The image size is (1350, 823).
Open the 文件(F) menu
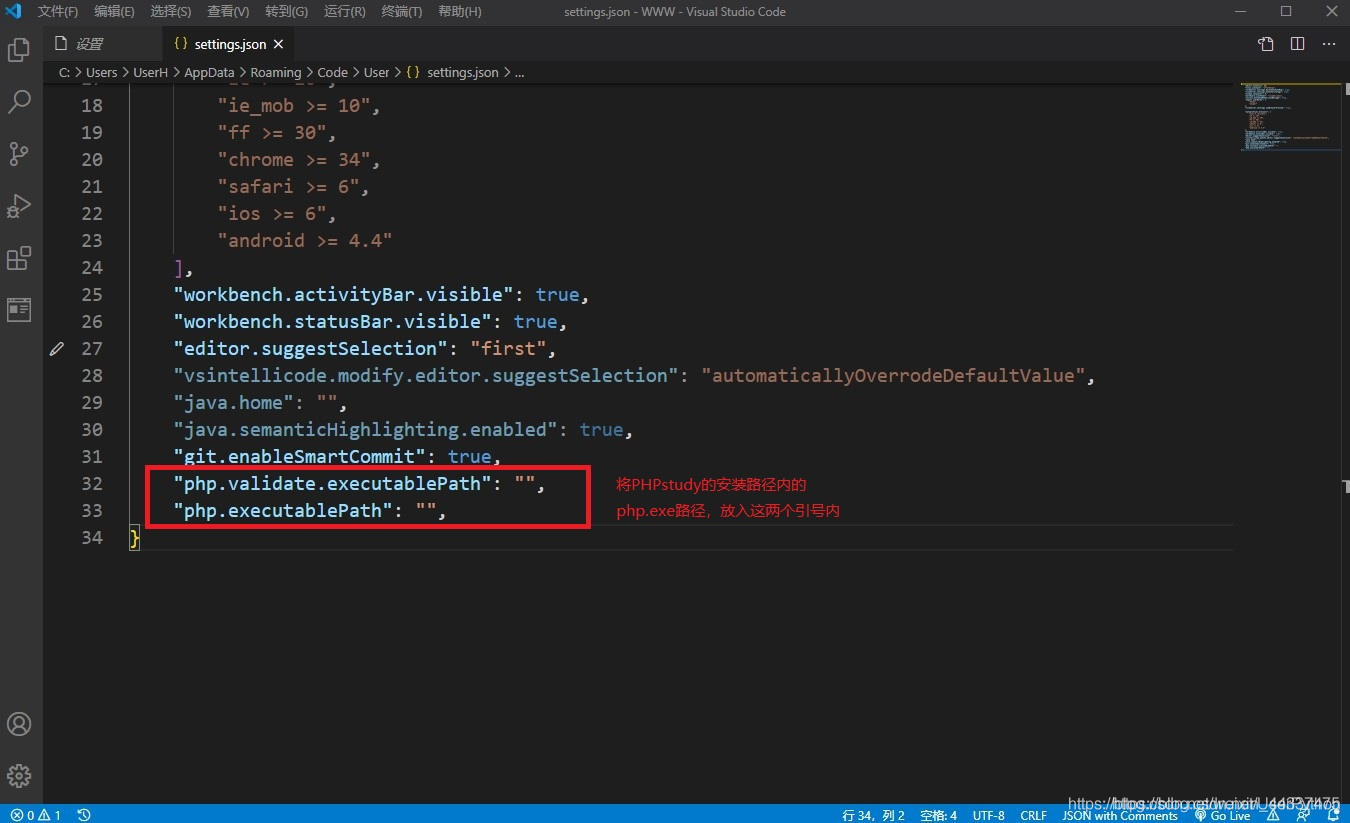tap(58, 12)
